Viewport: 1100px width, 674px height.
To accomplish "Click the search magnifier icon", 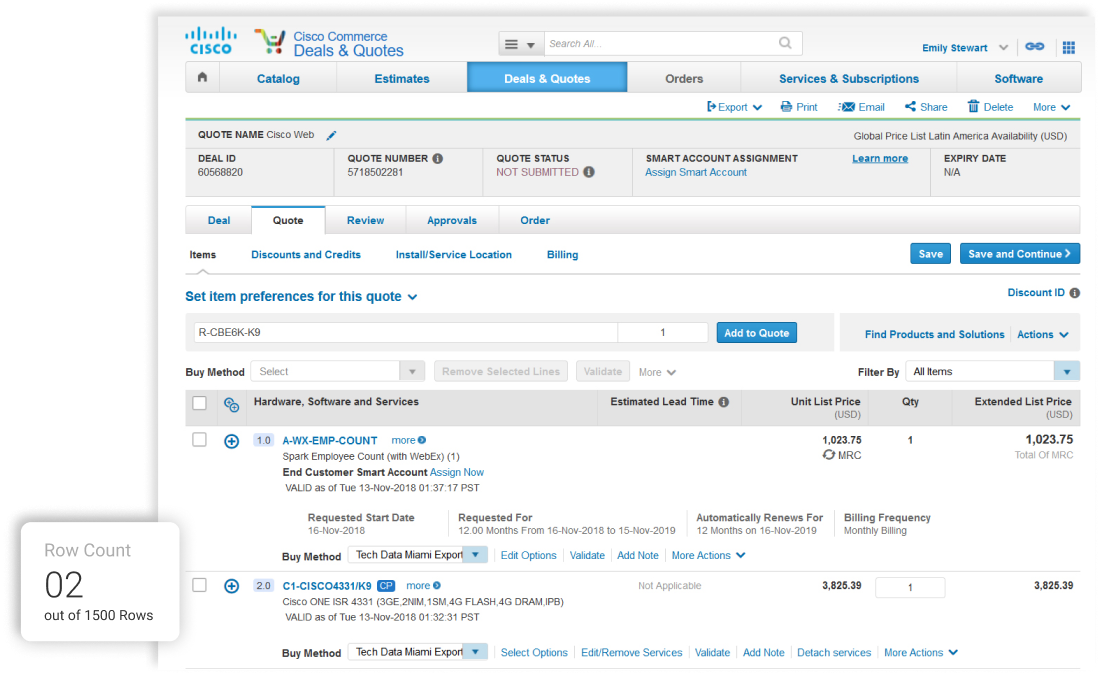I will point(785,43).
